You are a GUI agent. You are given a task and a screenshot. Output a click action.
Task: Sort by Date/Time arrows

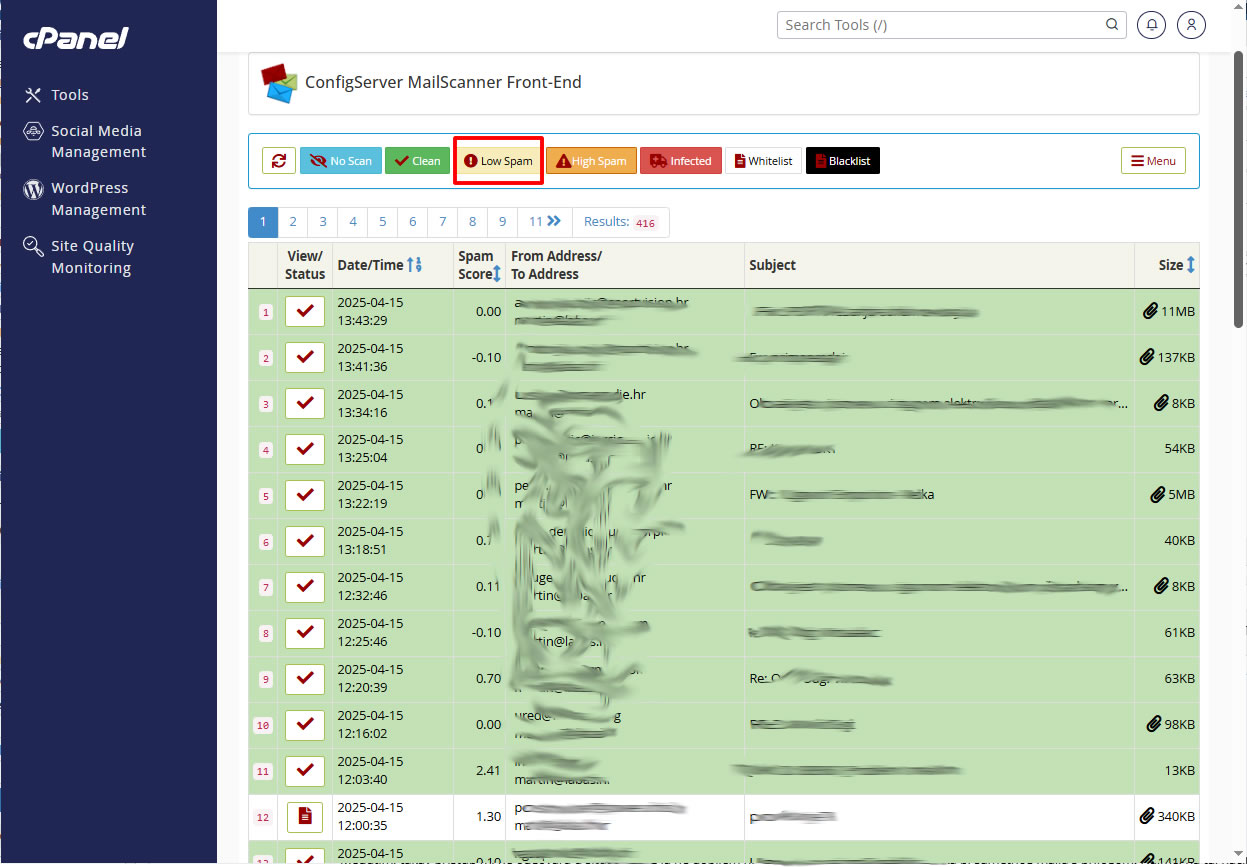point(415,265)
